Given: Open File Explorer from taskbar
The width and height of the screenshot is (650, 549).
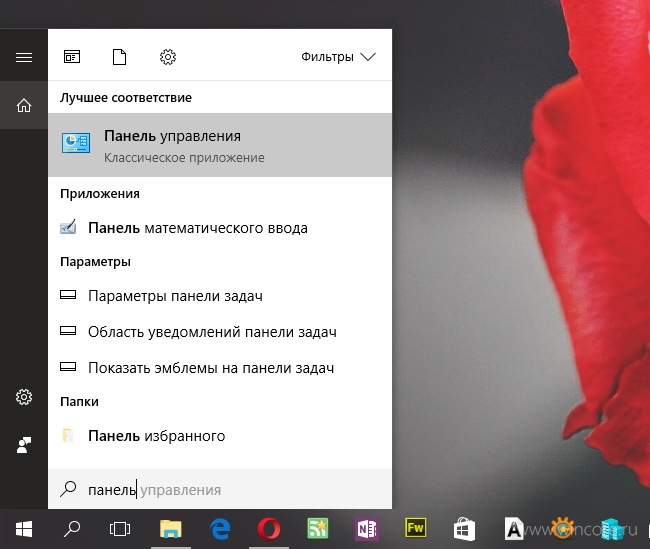Looking at the screenshot, I should pos(170,529).
